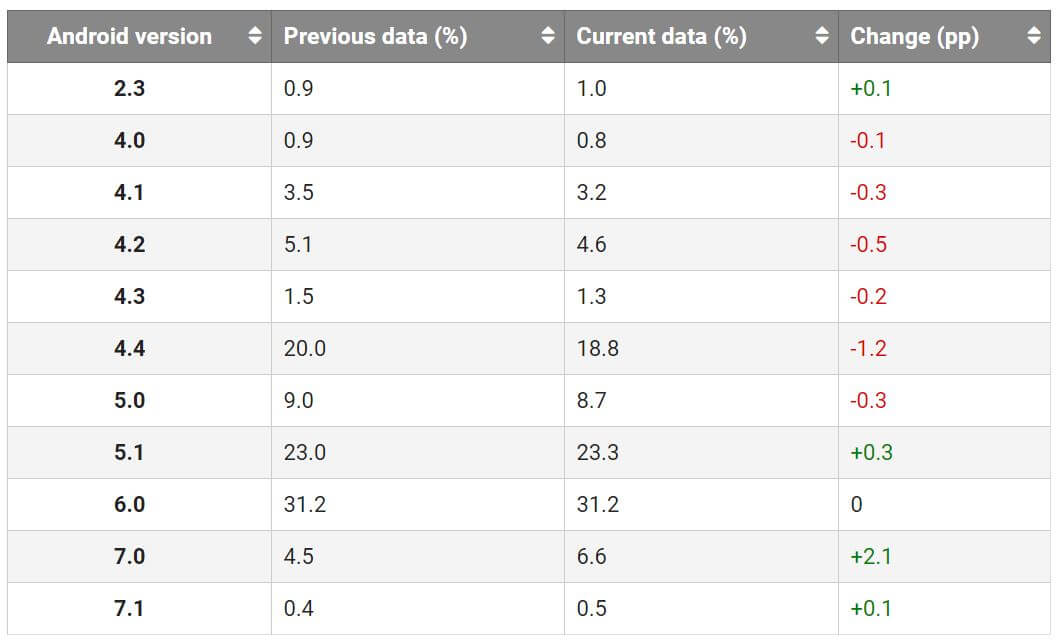
Task: Sort table by Android version header
Action: pos(129,36)
